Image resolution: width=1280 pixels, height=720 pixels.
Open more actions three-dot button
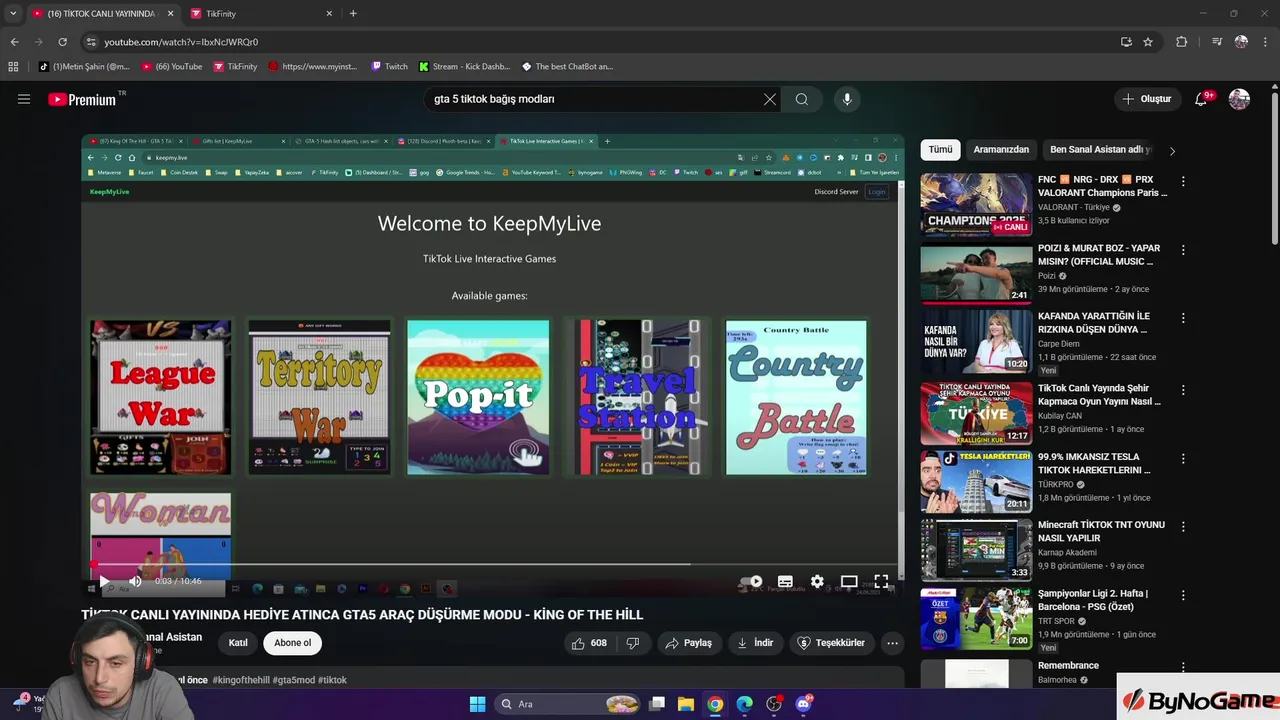click(x=892, y=643)
